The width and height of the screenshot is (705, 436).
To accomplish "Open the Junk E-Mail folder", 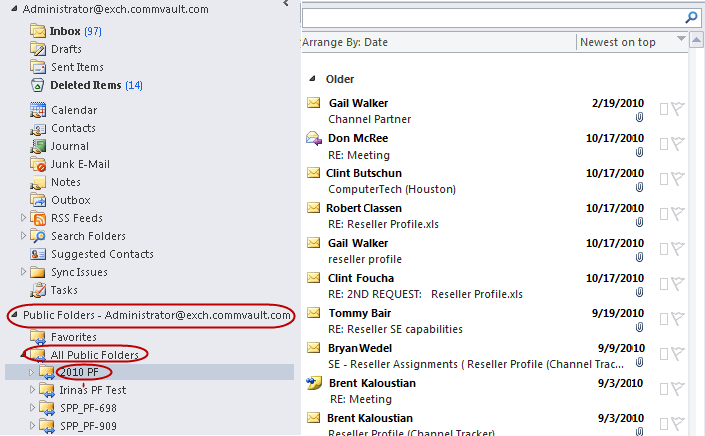I will 80,164.
